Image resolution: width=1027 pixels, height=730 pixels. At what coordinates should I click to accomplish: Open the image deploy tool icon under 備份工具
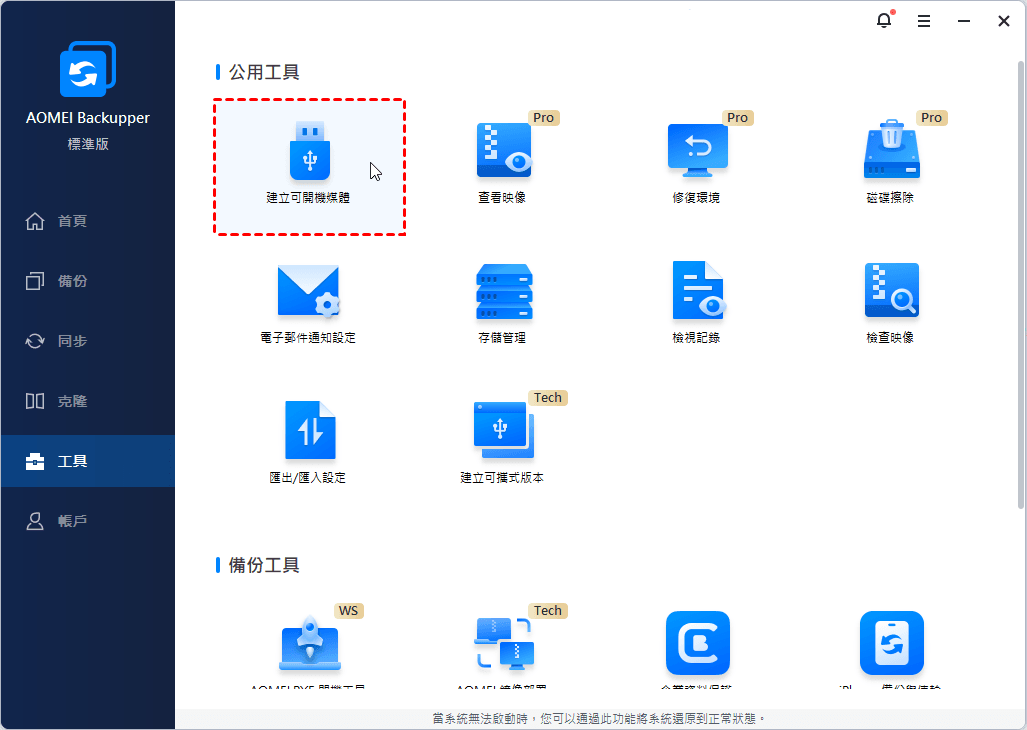(504, 644)
